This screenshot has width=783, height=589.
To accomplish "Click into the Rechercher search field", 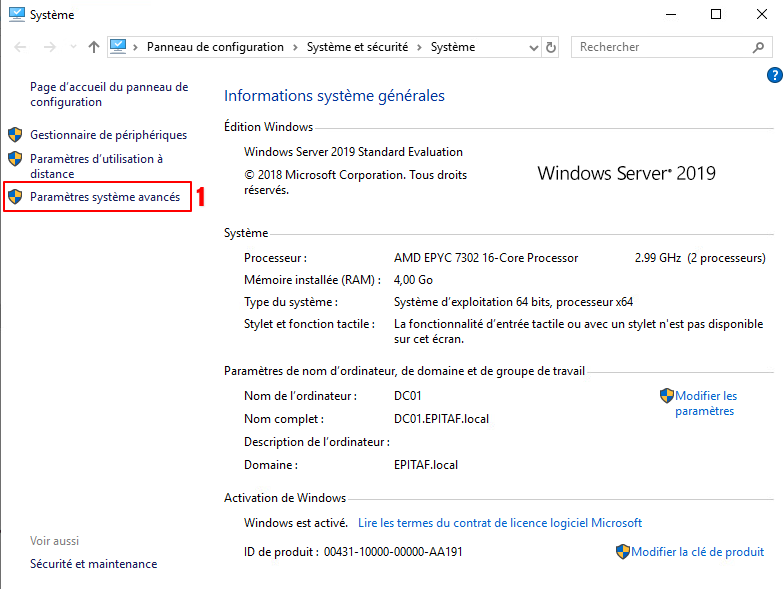I will coord(660,47).
